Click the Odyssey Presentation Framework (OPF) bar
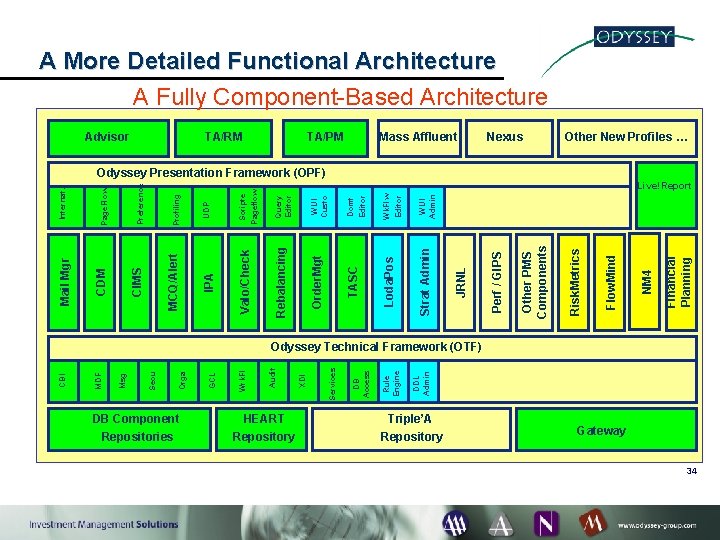This screenshot has width=720, height=540. click(x=339, y=174)
